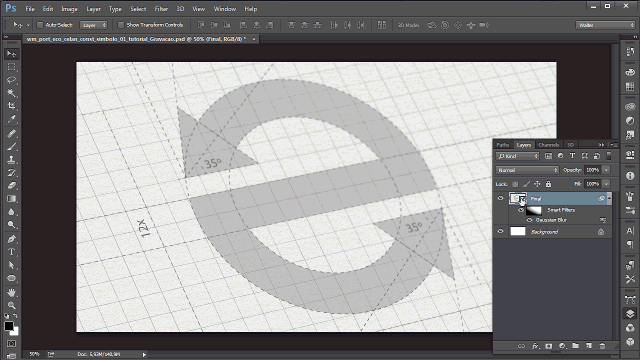The width and height of the screenshot is (640, 360).
Task: Open the Normal blend mode dropdown
Action: tap(527, 170)
